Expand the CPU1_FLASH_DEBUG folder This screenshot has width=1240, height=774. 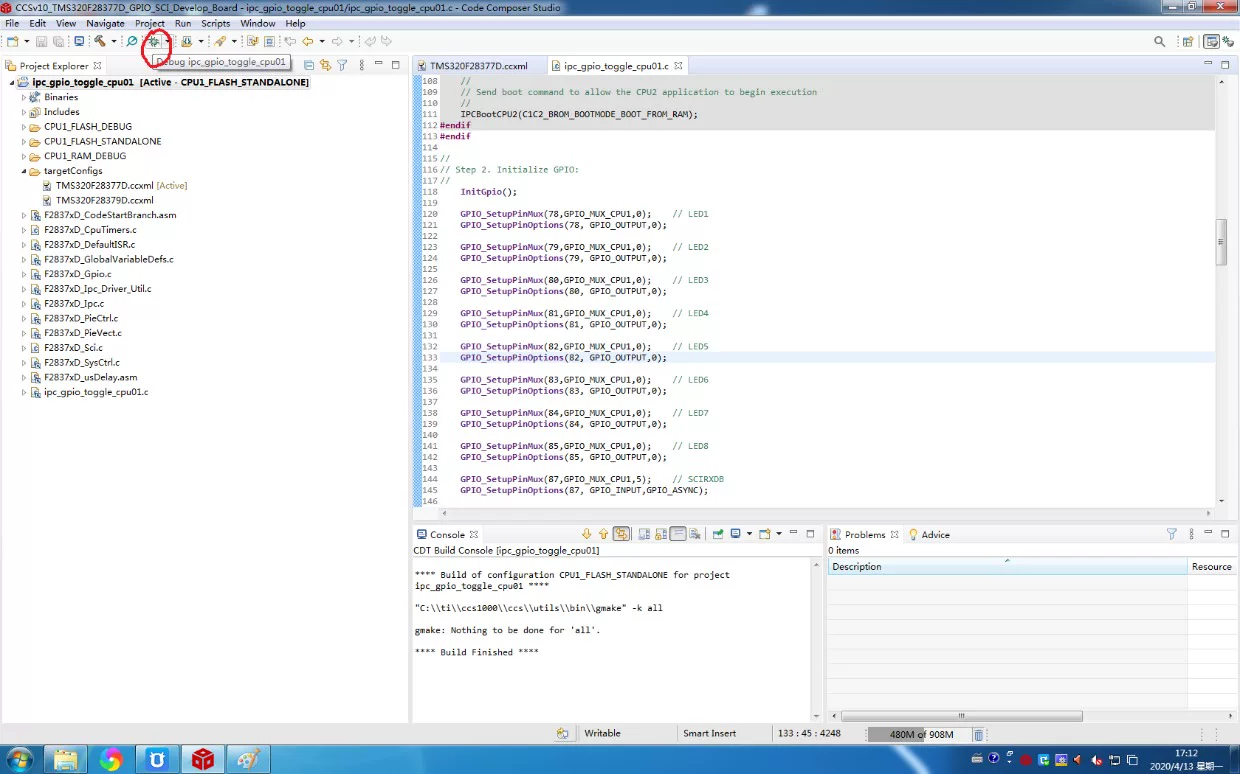point(24,127)
